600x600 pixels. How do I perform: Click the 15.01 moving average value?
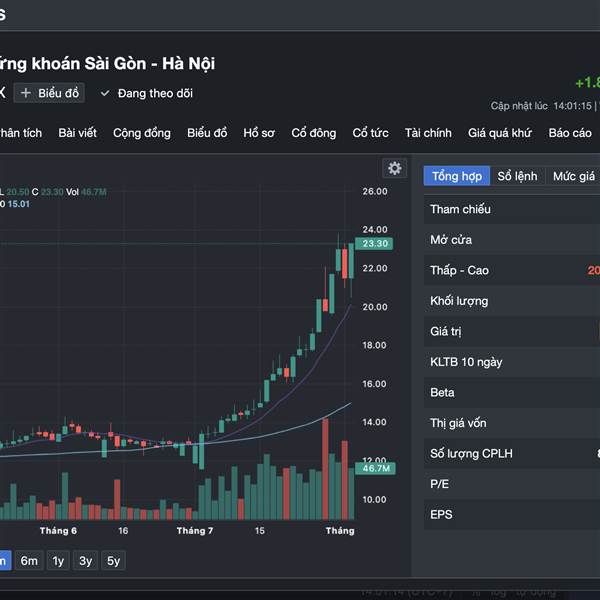tap(18, 204)
